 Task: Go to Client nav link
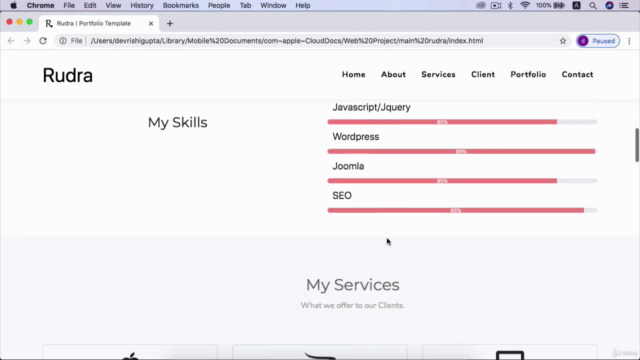click(483, 74)
